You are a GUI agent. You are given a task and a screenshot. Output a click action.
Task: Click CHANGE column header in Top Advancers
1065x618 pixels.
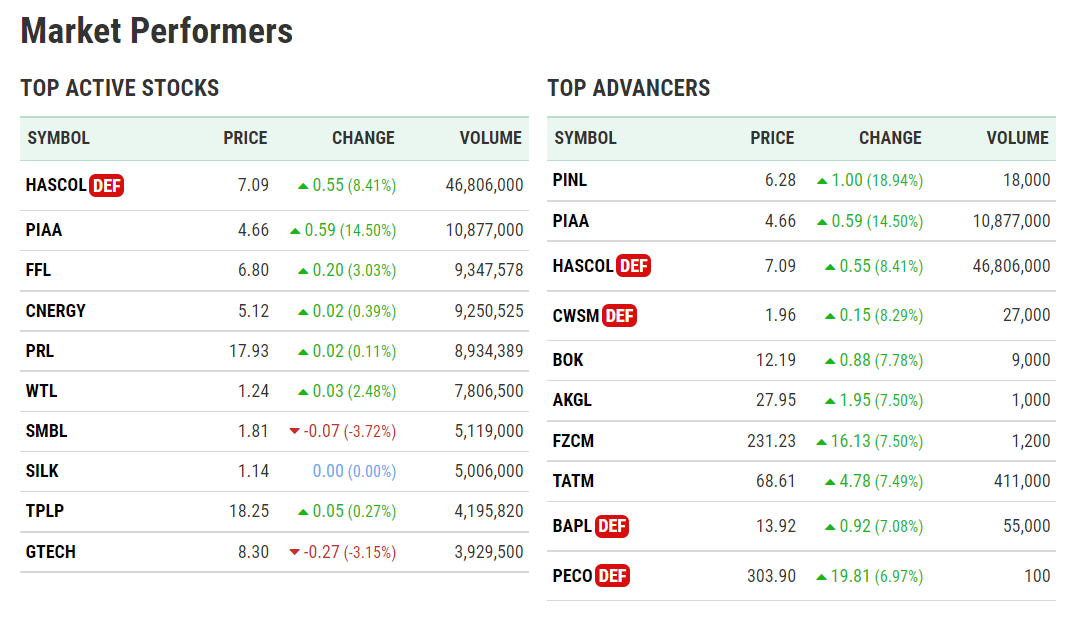point(890,138)
